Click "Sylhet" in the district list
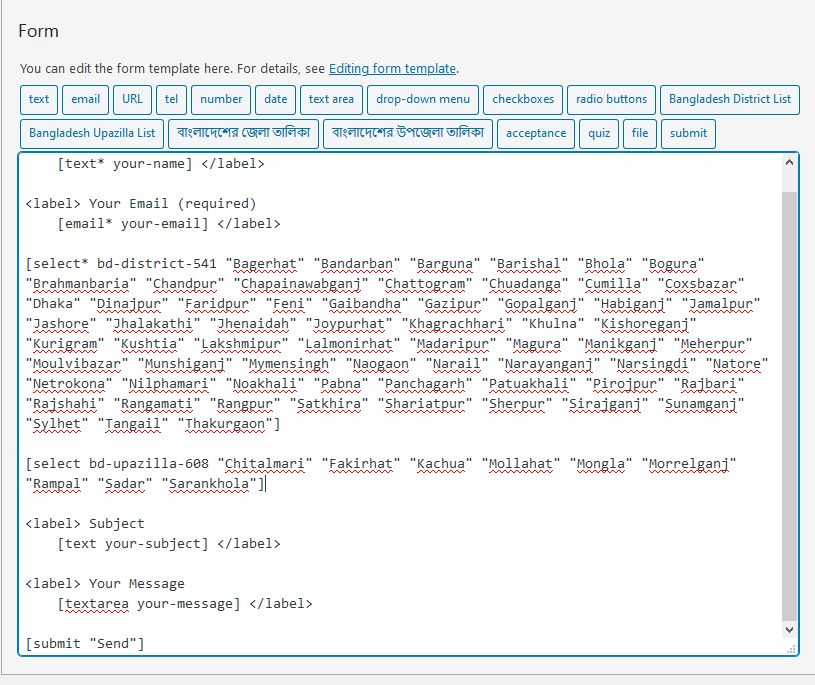815x685 pixels. [x=57, y=424]
